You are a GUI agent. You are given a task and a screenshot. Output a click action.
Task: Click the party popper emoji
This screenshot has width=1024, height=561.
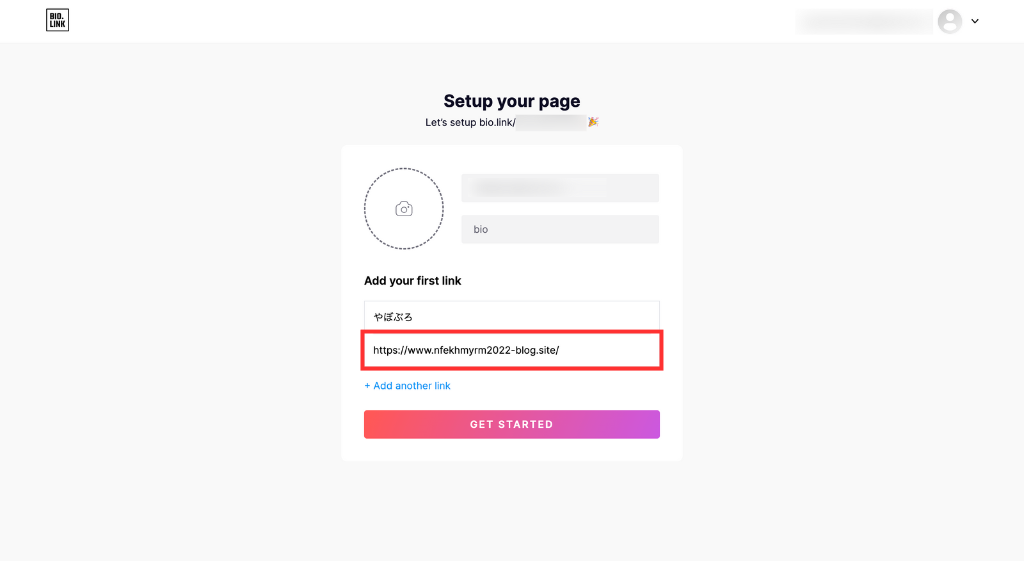coord(593,122)
